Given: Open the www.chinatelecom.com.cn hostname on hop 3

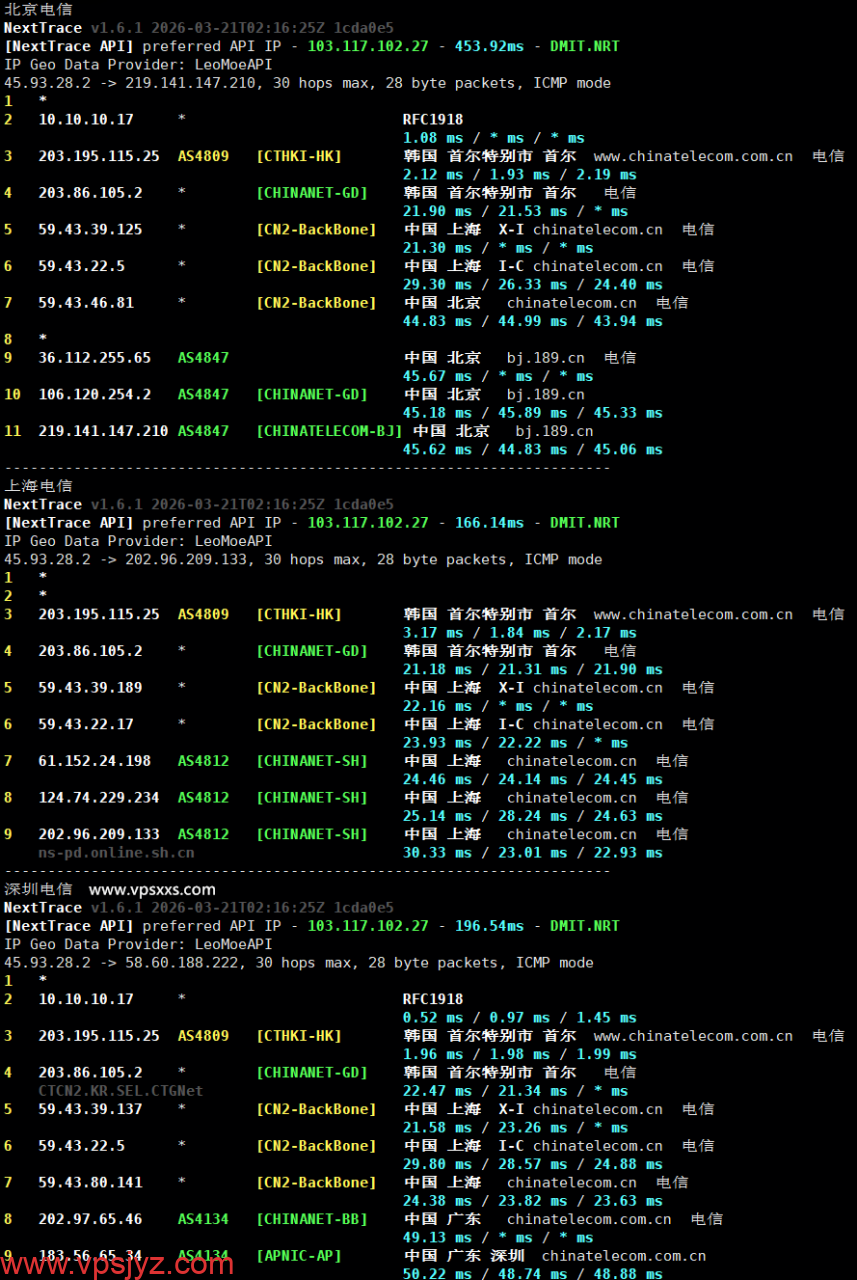Looking at the screenshot, I should [x=692, y=156].
